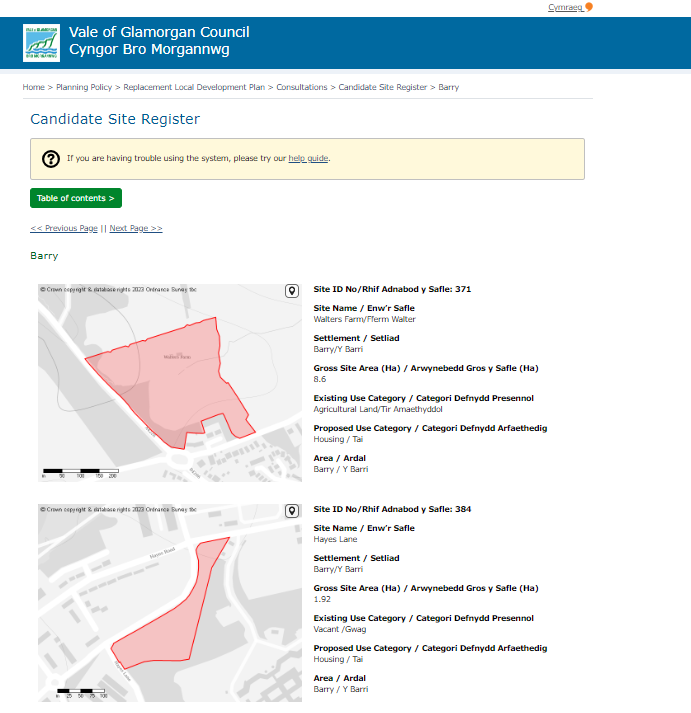Image resolution: width=691 pixels, height=713 pixels.
Task: Select the 1.92 gross site area value
Action: pos(322,599)
